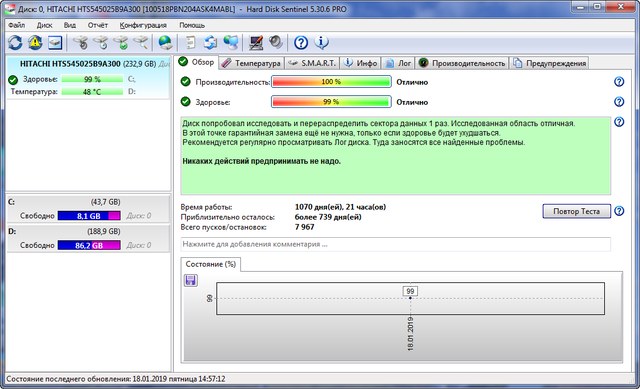Click help icon next to Производительность bar
The width and height of the screenshot is (640, 389).
[619, 82]
